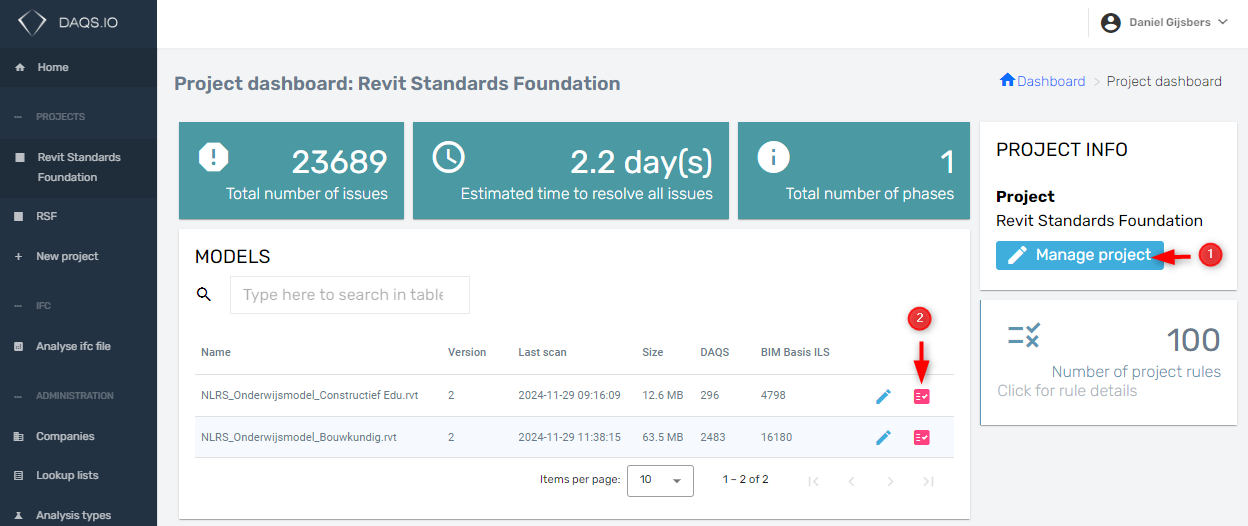The height and width of the screenshot is (526, 1248).
Task: Open results checklist for Constructief Edu model
Action: click(x=922, y=396)
